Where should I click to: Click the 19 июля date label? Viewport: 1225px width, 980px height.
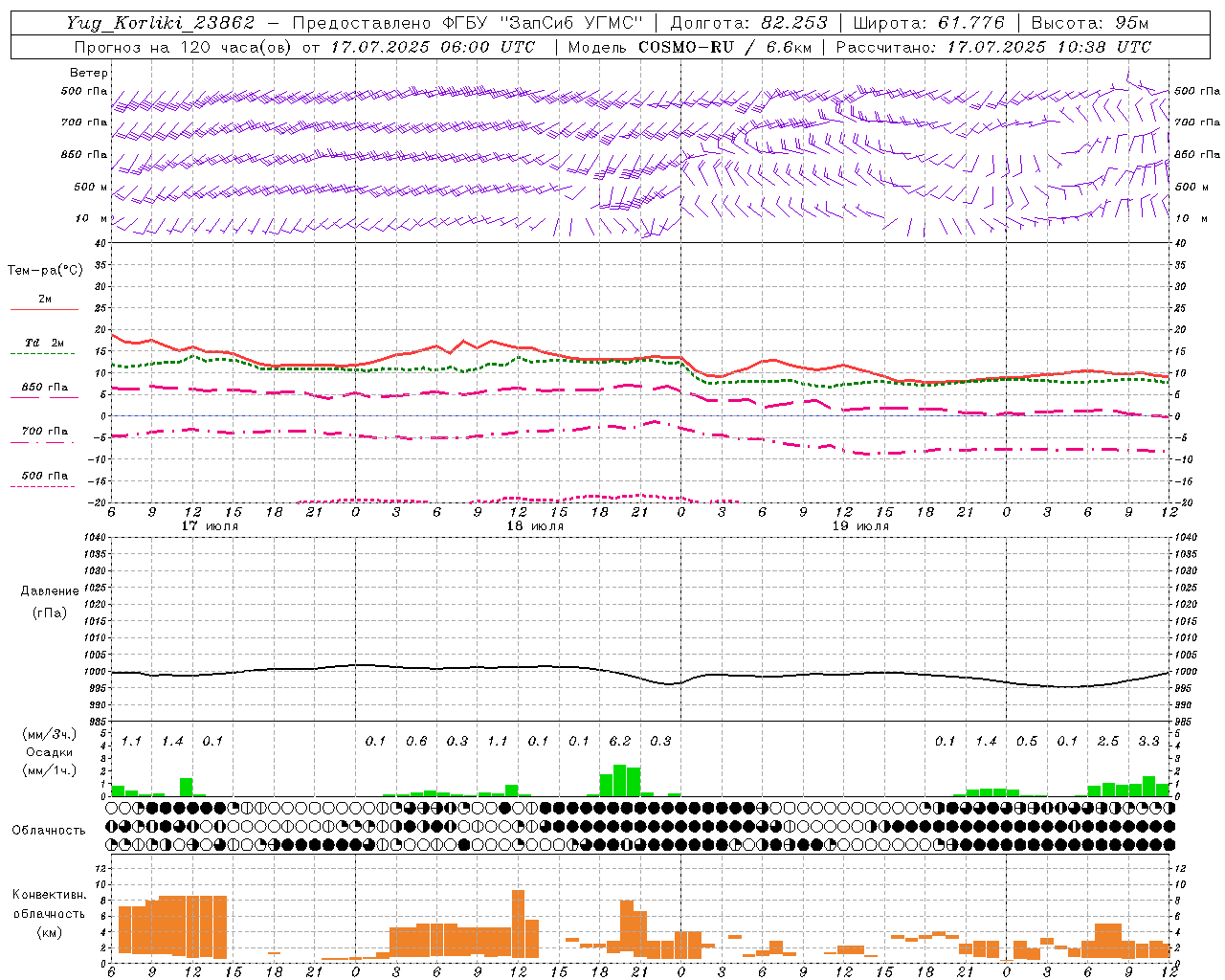[x=860, y=526]
